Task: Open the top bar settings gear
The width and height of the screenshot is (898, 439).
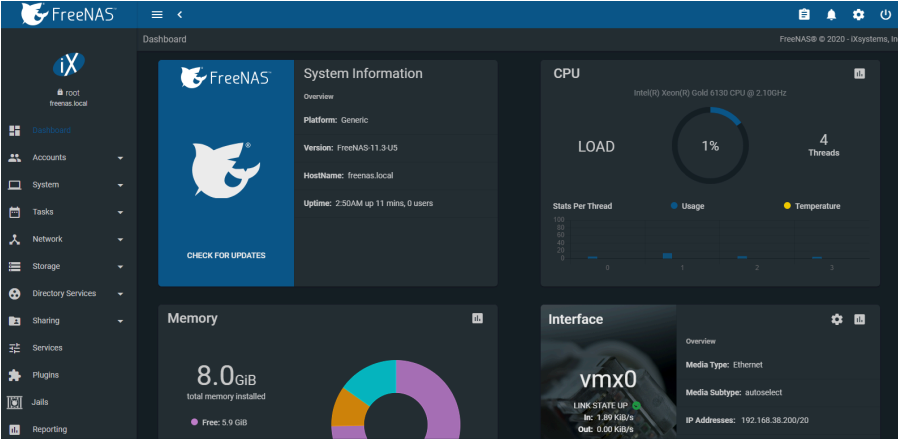Action: coord(858,15)
